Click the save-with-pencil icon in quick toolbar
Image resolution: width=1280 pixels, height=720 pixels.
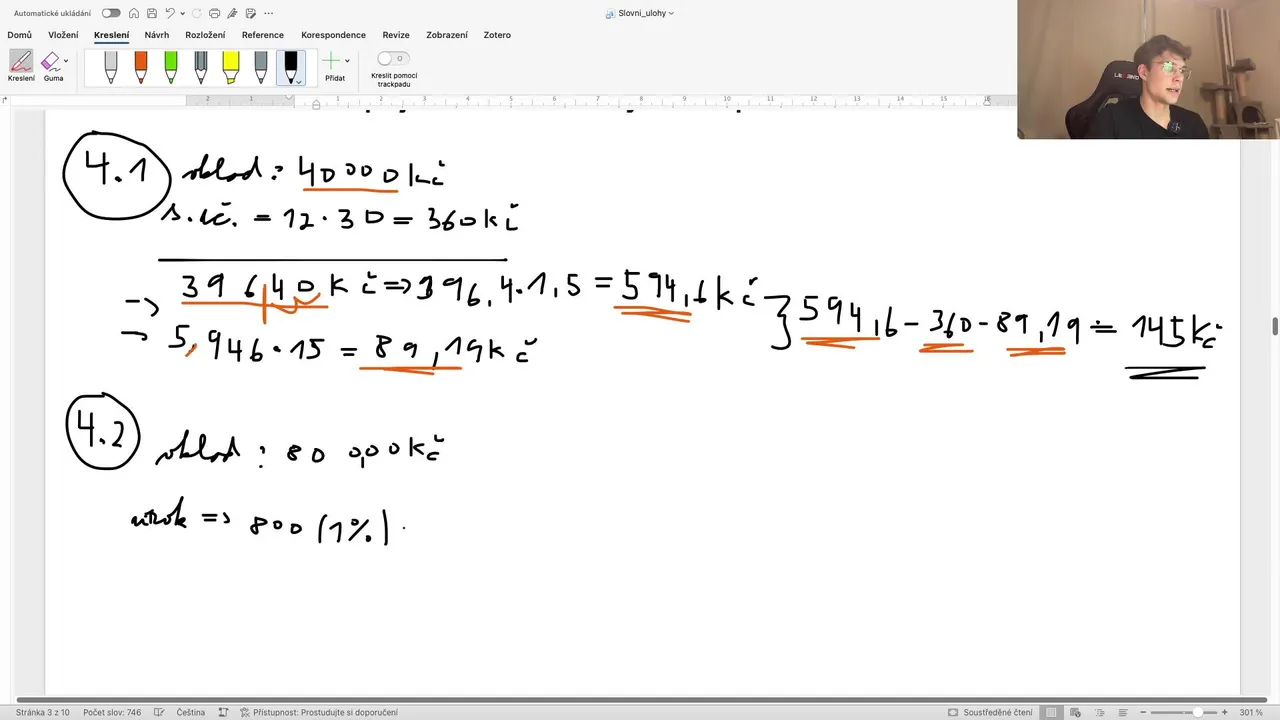point(250,13)
